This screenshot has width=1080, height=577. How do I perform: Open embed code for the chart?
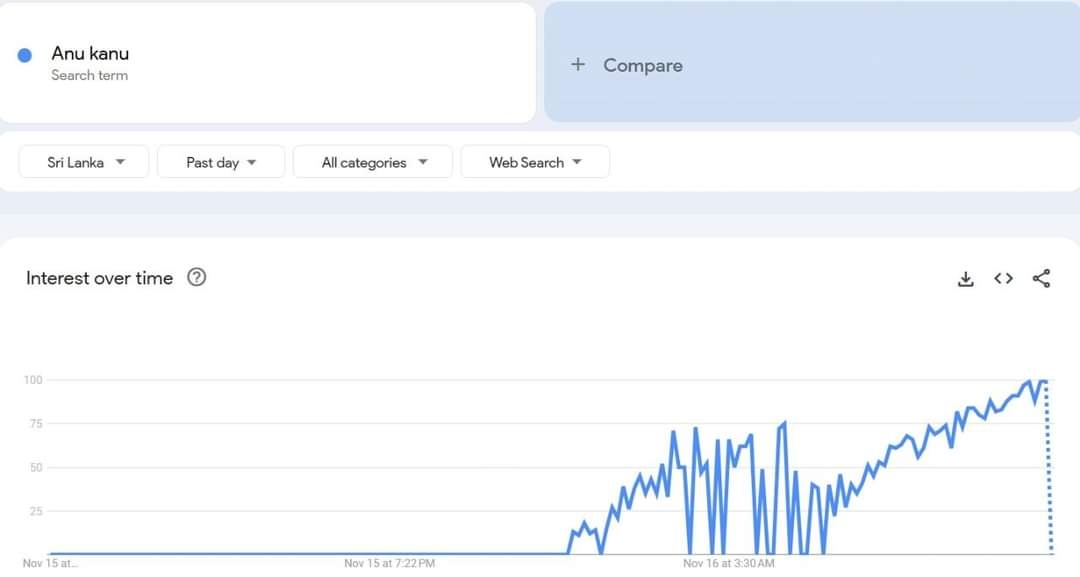coord(1004,278)
